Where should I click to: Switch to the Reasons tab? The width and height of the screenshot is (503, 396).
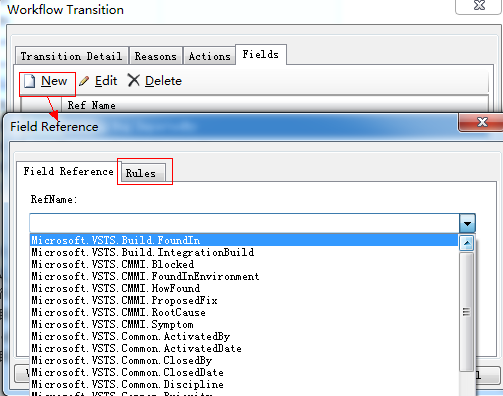(x=156, y=56)
